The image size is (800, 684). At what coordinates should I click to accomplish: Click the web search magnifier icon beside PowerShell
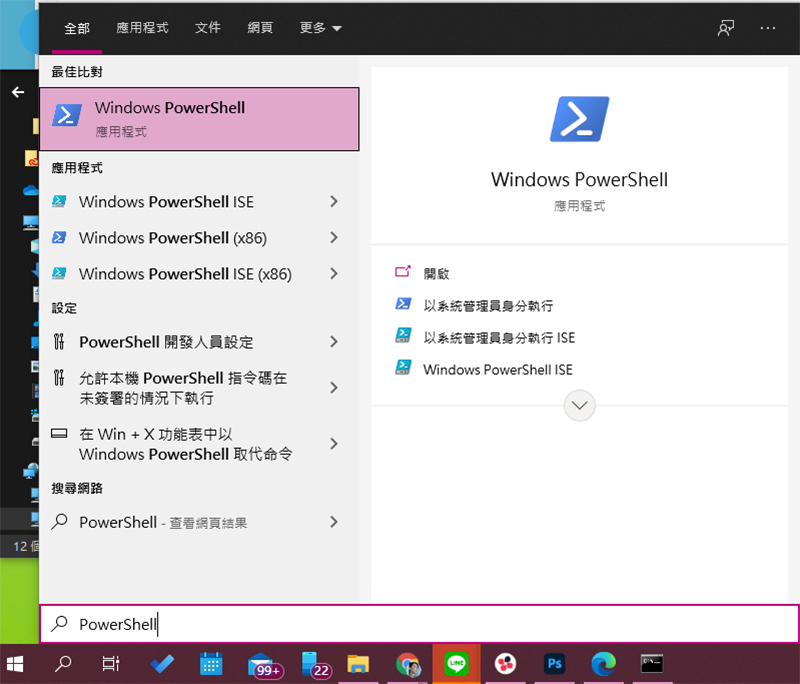[60, 521]
